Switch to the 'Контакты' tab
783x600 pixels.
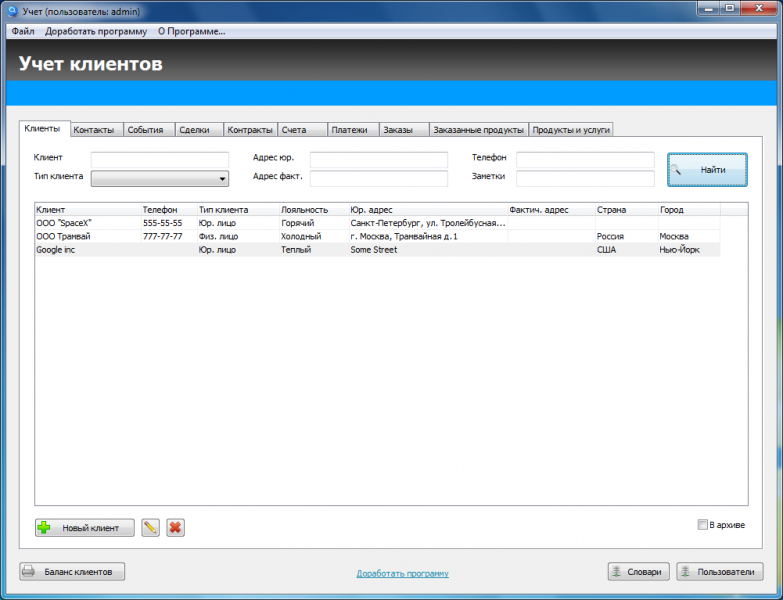click(x=96, y=130)
